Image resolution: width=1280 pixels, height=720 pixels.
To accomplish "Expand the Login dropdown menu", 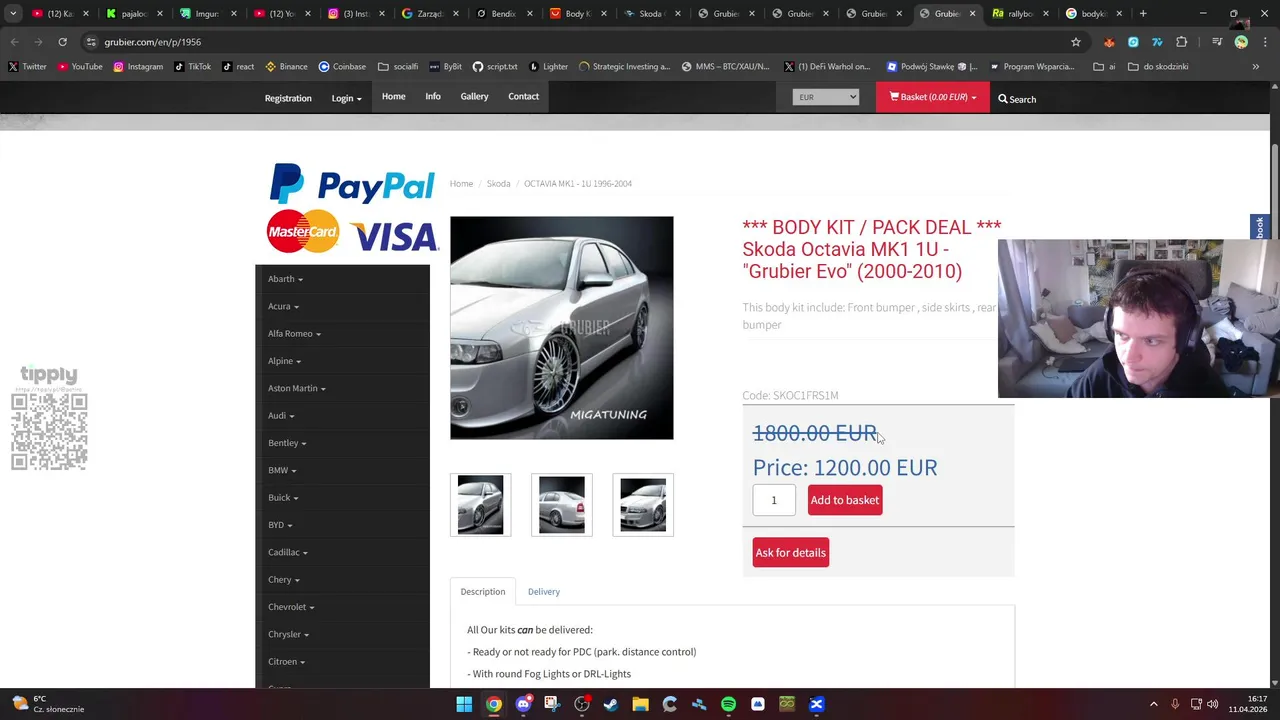I will [346, 98].
